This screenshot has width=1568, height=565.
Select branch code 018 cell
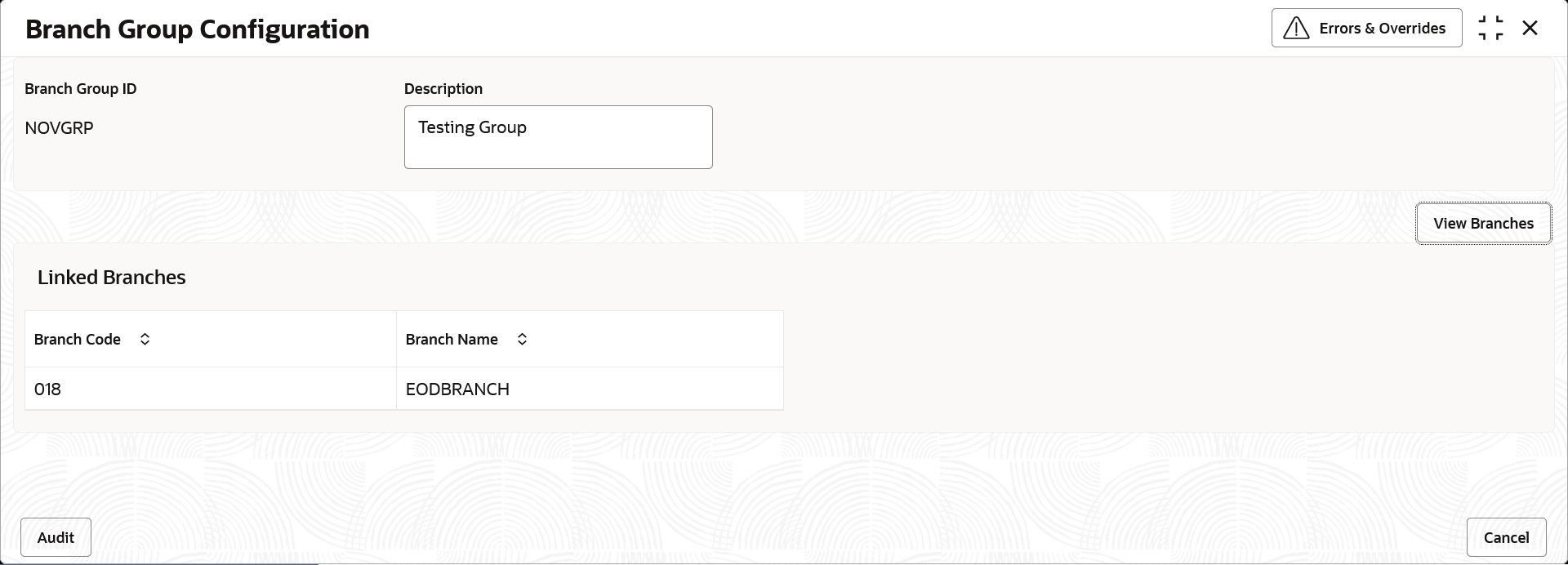(x=211, y=389)
